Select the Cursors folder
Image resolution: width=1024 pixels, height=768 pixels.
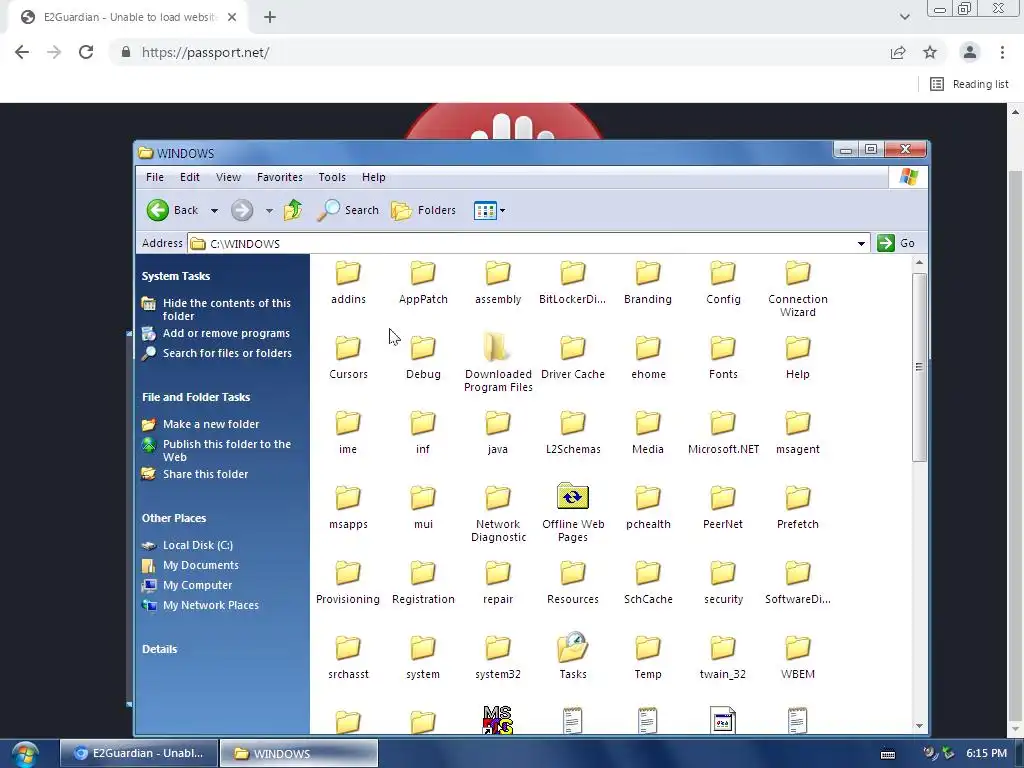pyautogui.click(x=348, y=358)
